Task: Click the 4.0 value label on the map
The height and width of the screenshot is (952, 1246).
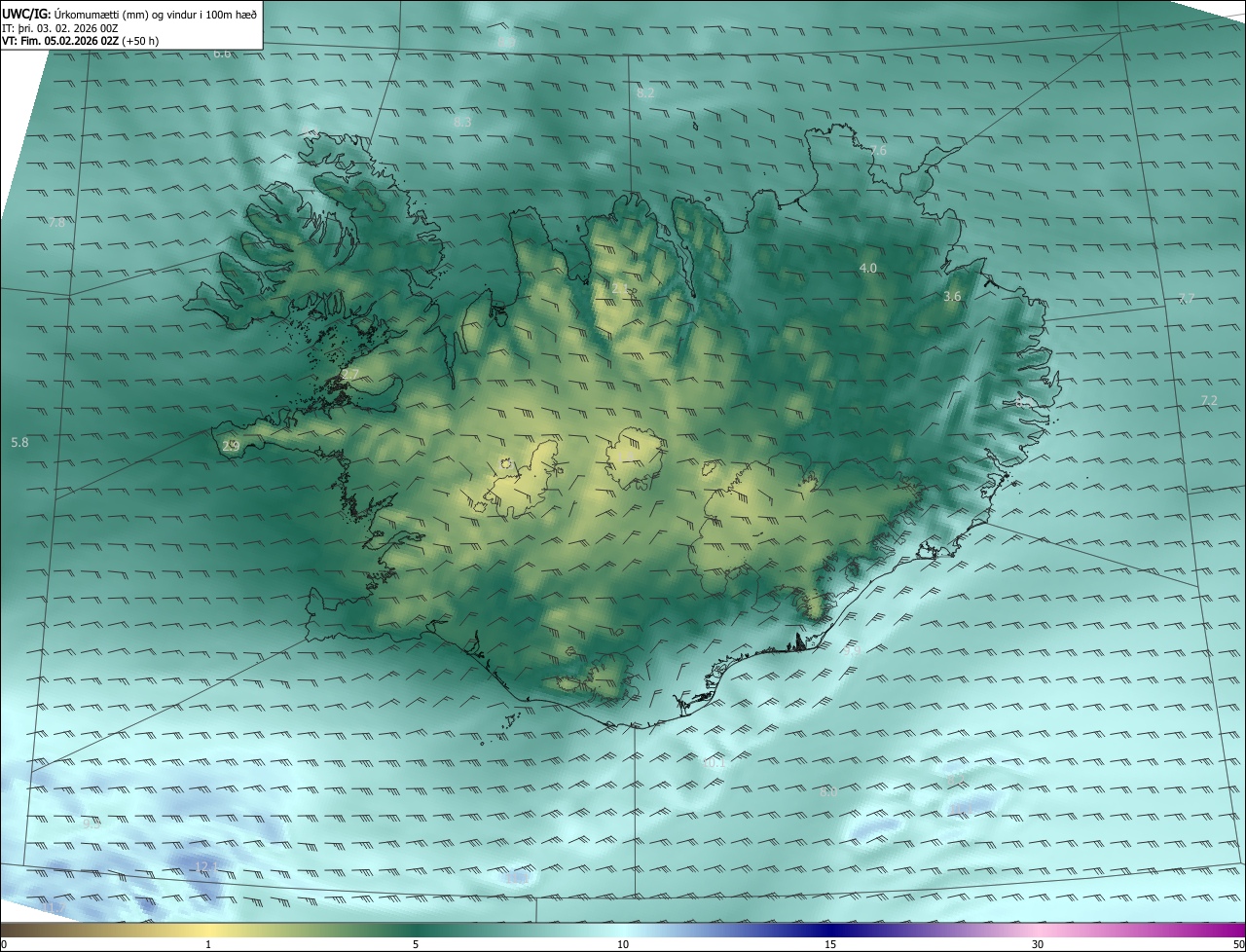Action: pos(867,268)
